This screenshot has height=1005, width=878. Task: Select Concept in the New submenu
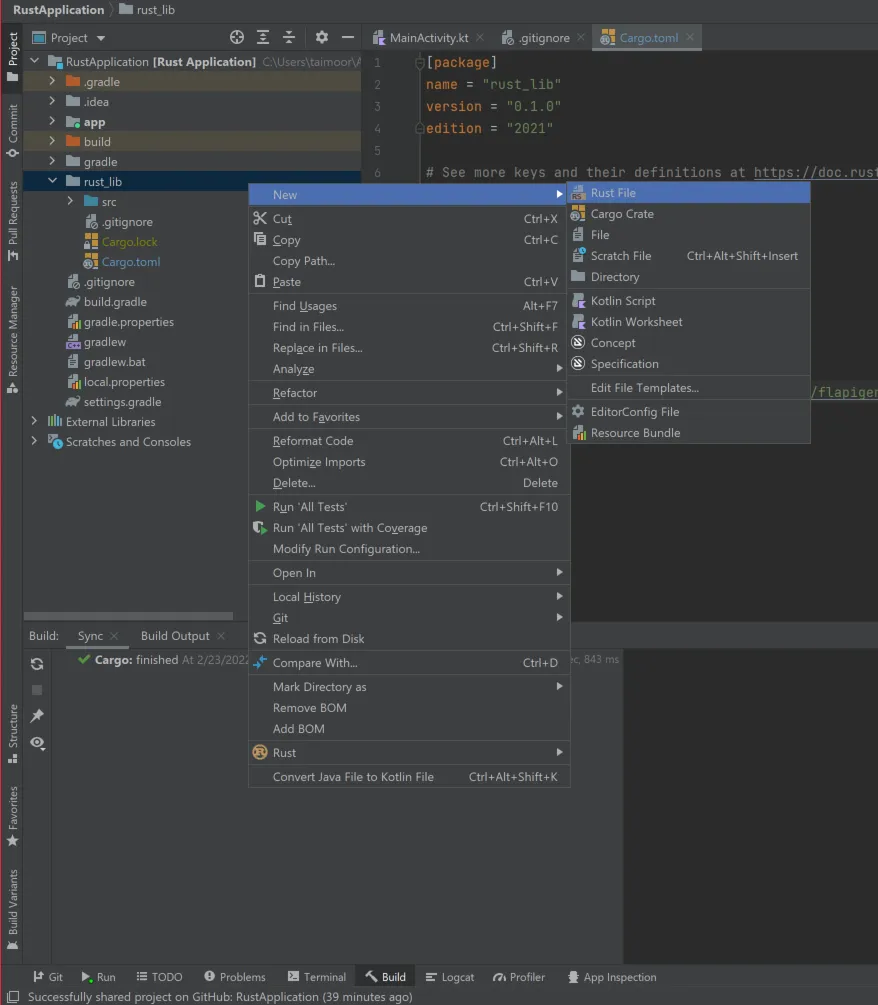[689, 343]
